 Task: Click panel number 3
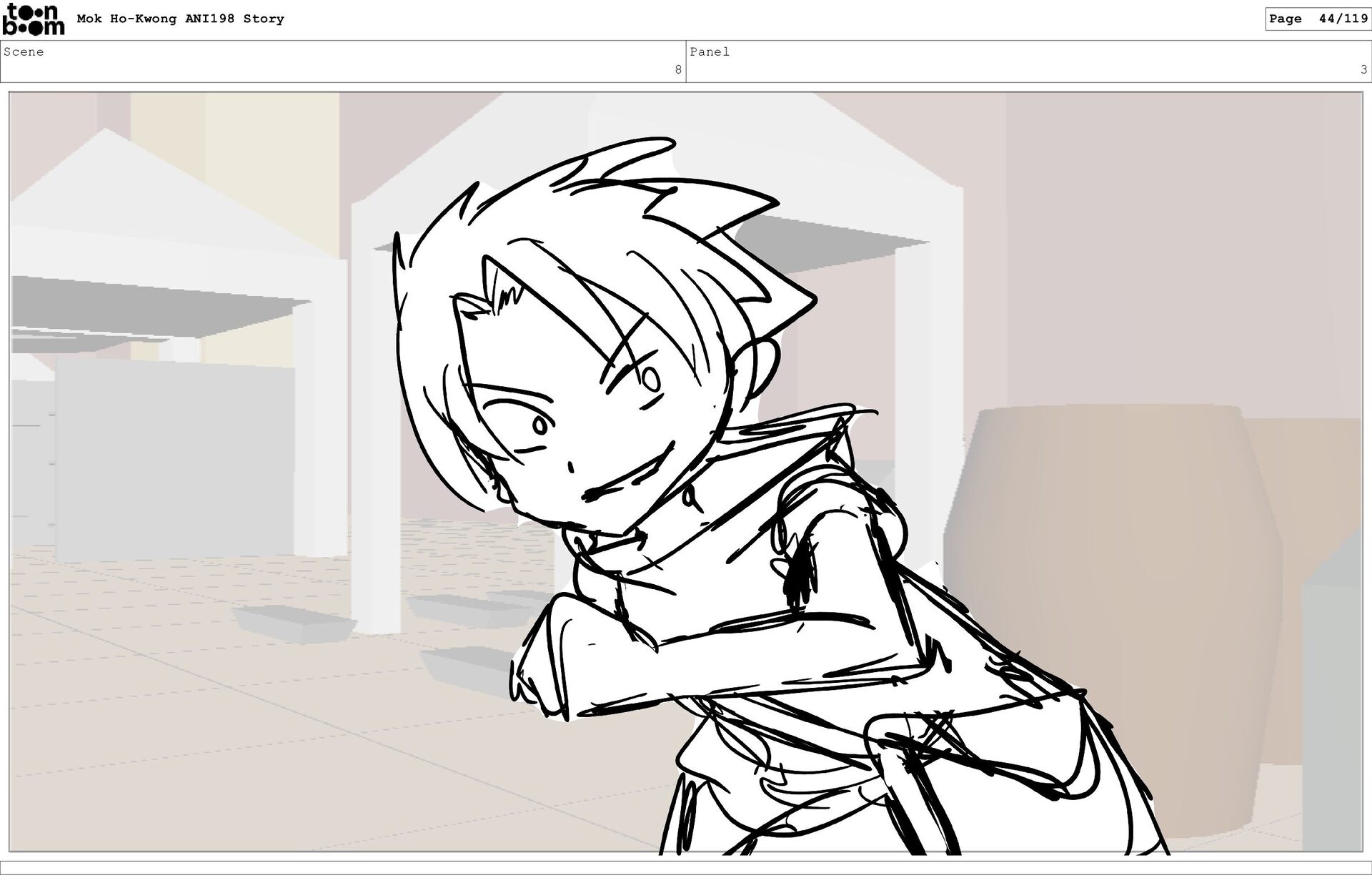pyautogui.click(x=1363, y=69)
